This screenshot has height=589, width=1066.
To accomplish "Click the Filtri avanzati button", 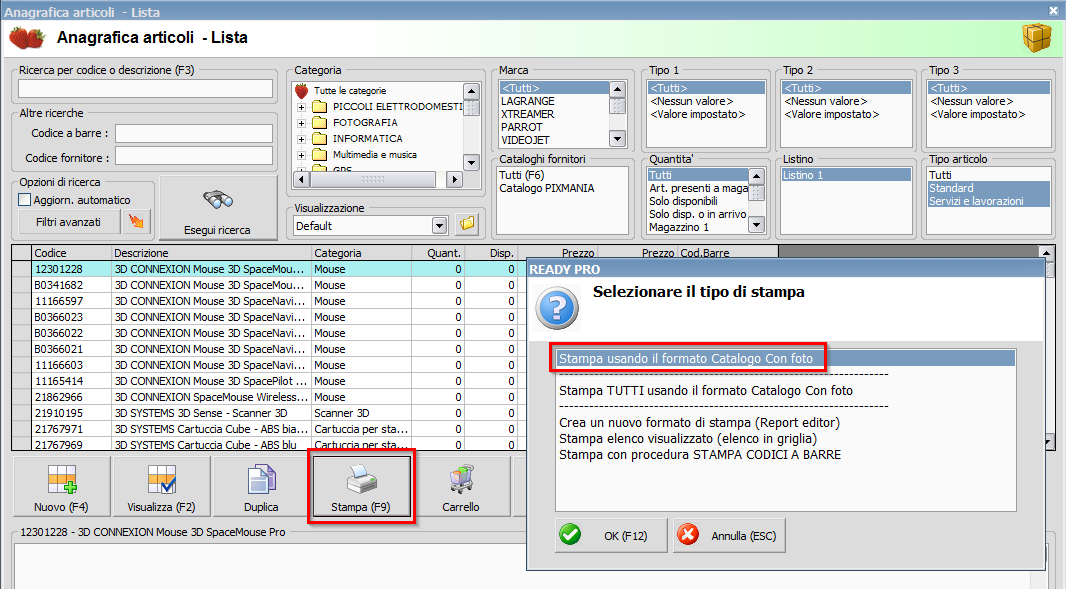I will (x=69, y=222).
